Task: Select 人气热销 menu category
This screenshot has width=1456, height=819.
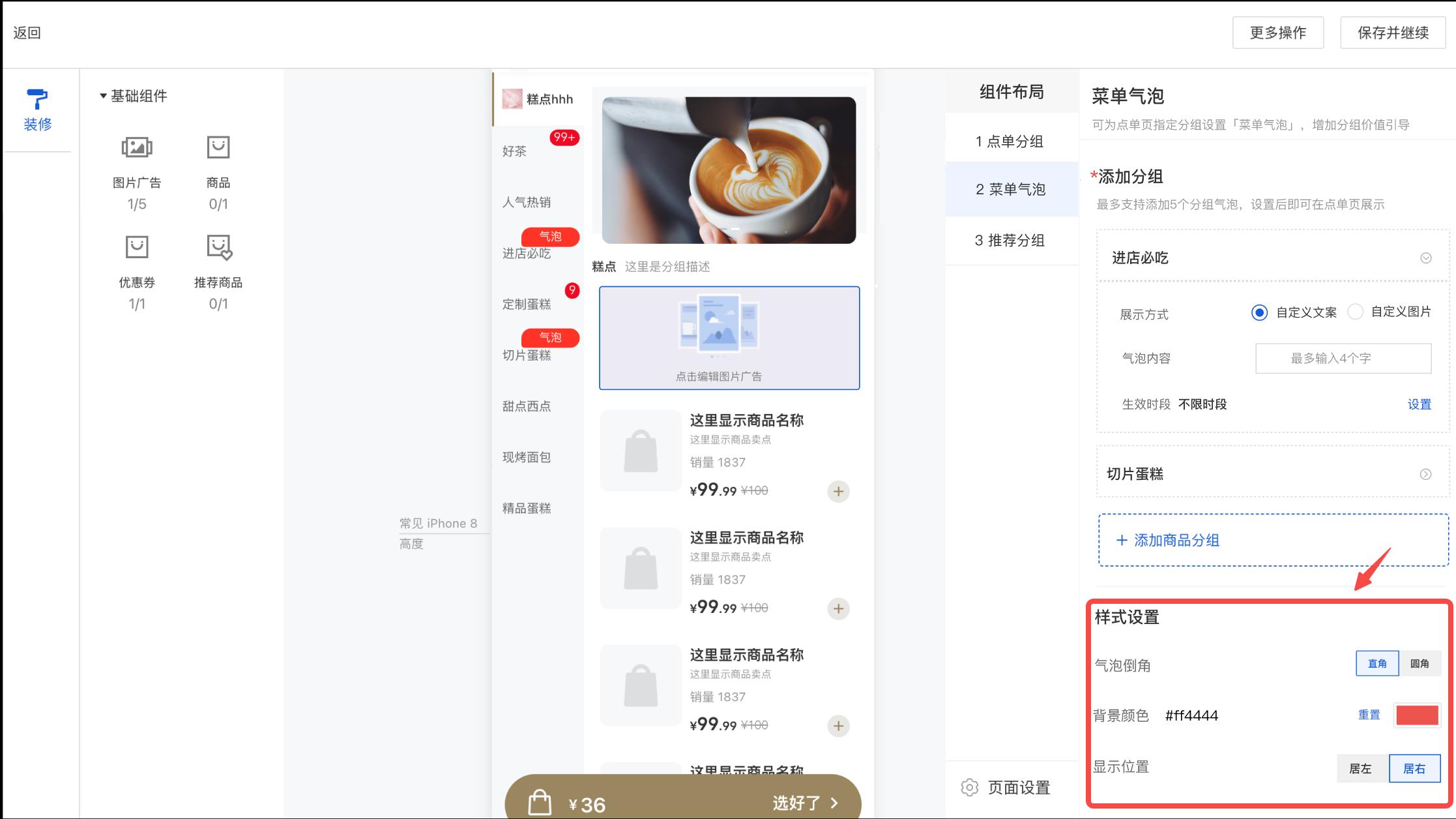Action: coord(527,202)
